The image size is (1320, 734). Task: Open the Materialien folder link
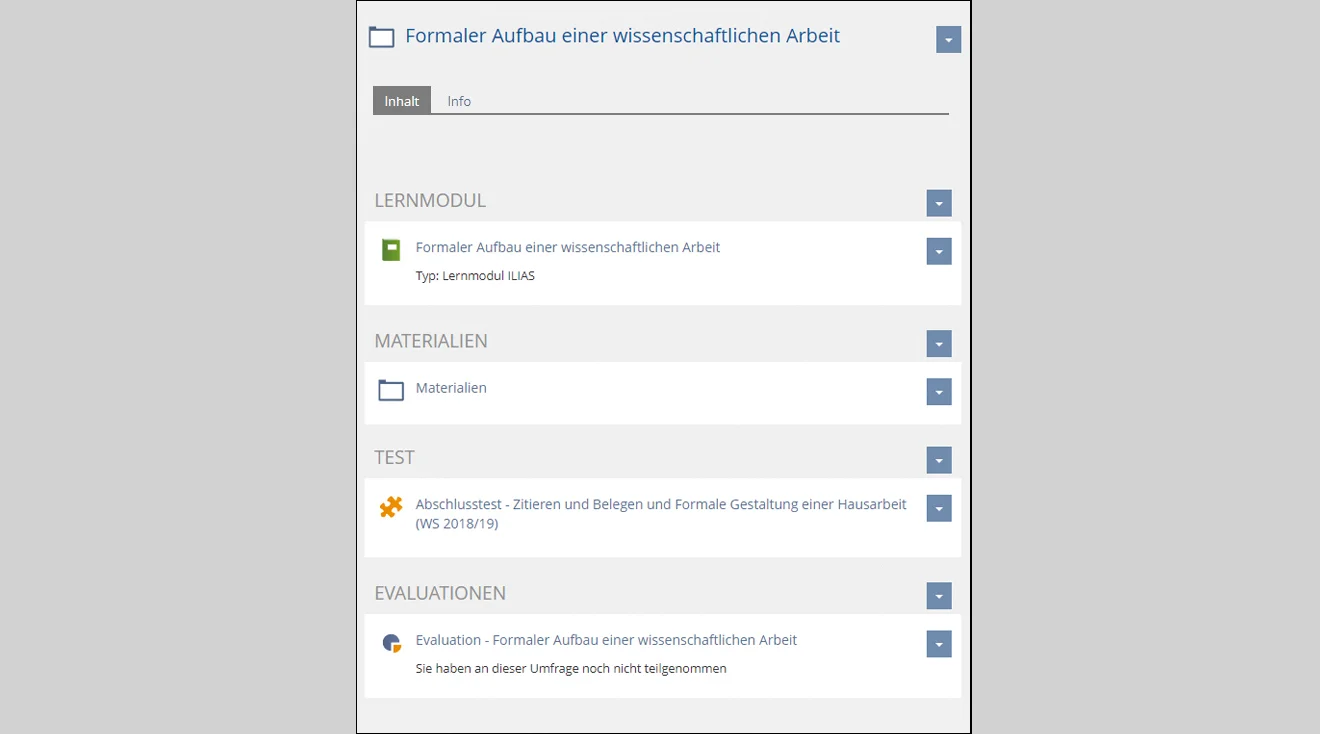(x=451, y=387)
